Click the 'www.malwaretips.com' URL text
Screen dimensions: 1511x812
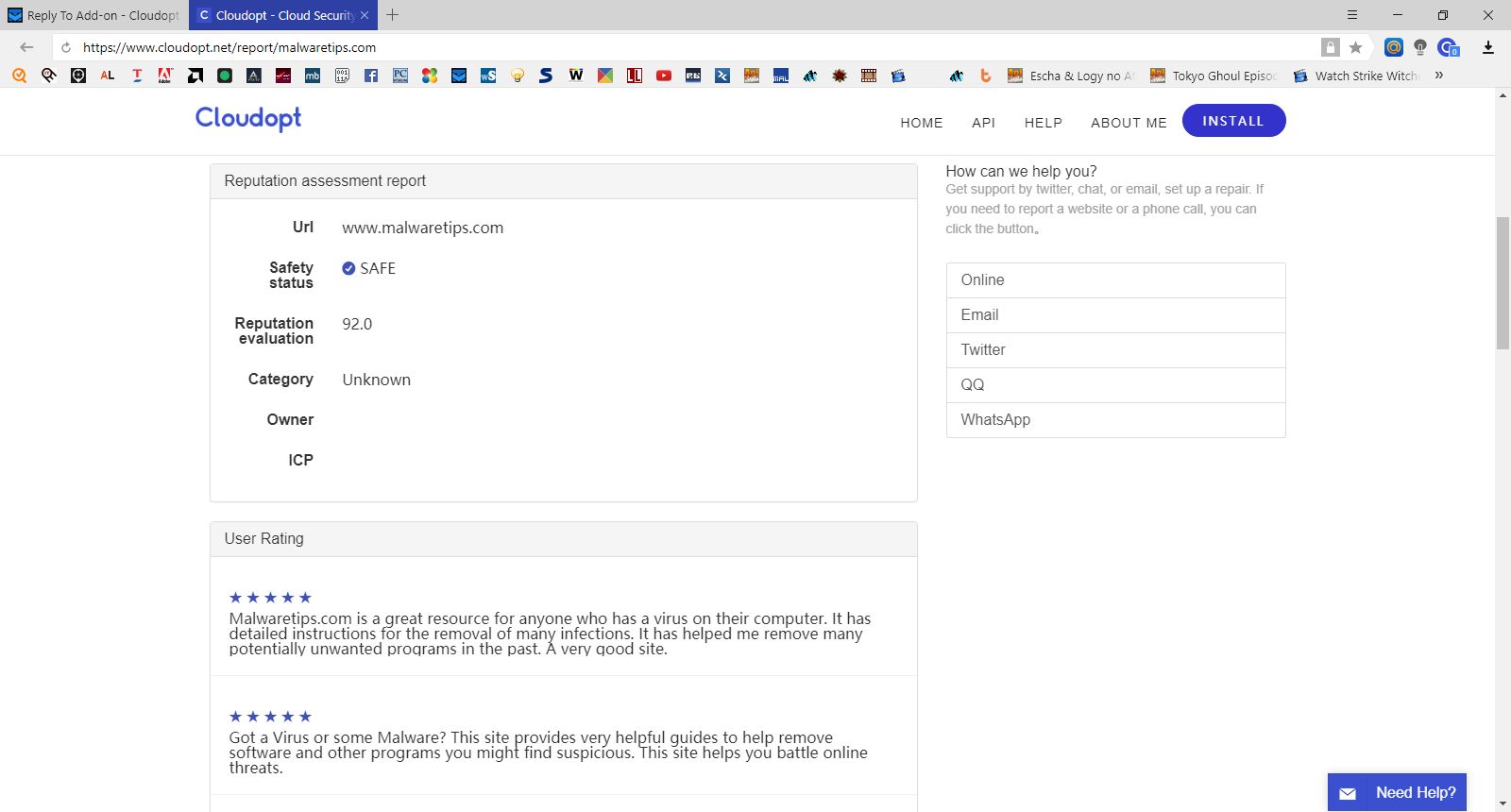point(422,228)
